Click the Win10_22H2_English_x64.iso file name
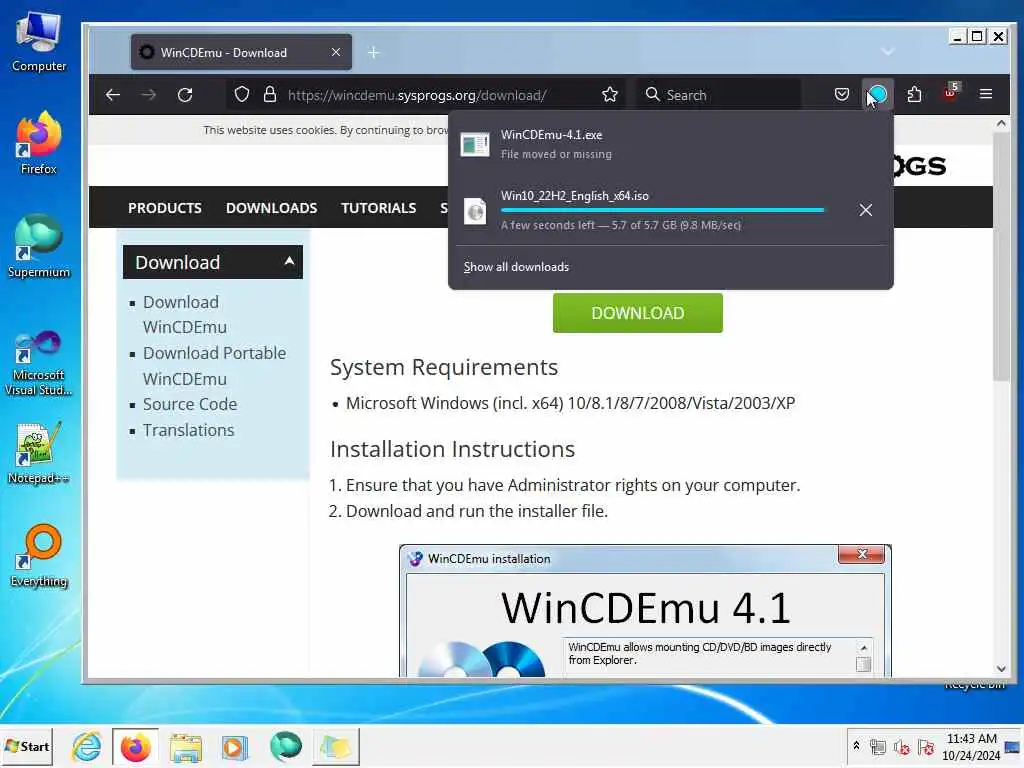The image size is (1024, 768). 575,196
